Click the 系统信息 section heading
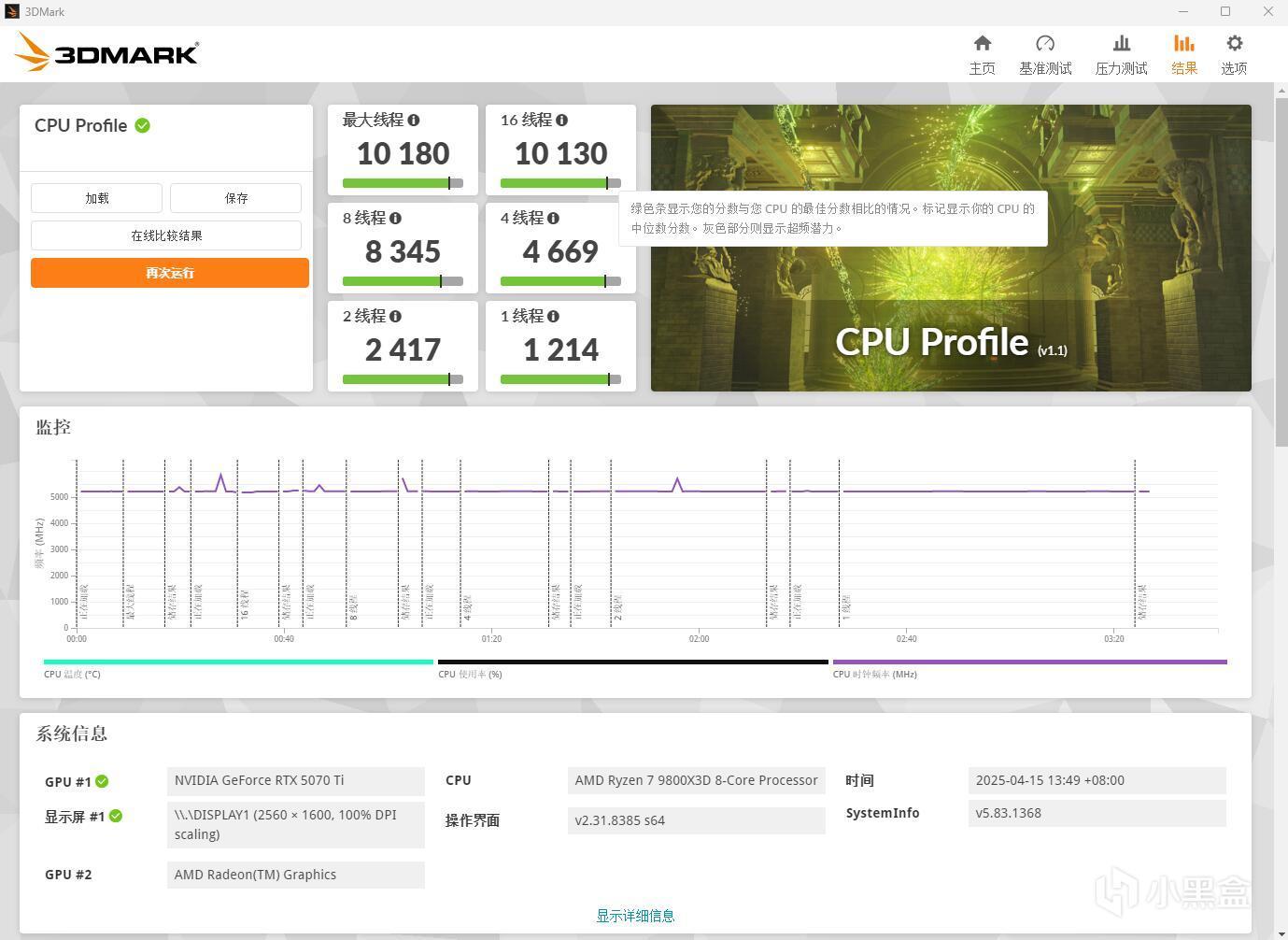The height and width of the screenshot is (940, 1288). 72,733
